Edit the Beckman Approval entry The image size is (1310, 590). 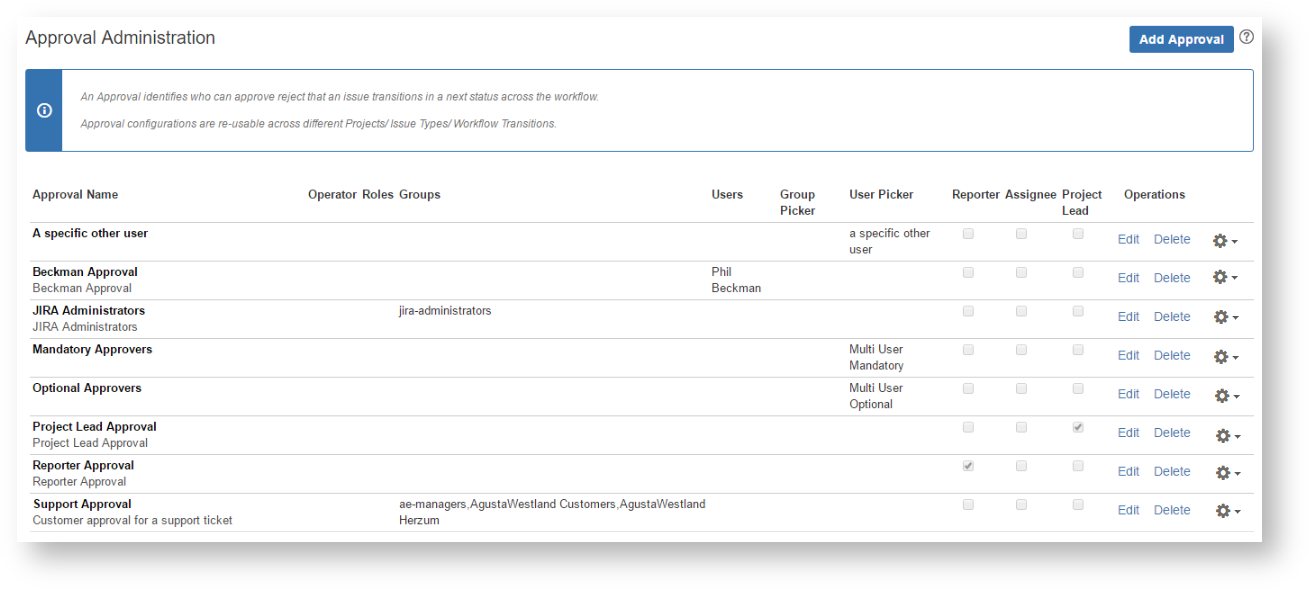pyautogui.click(x=1128, y=278)
